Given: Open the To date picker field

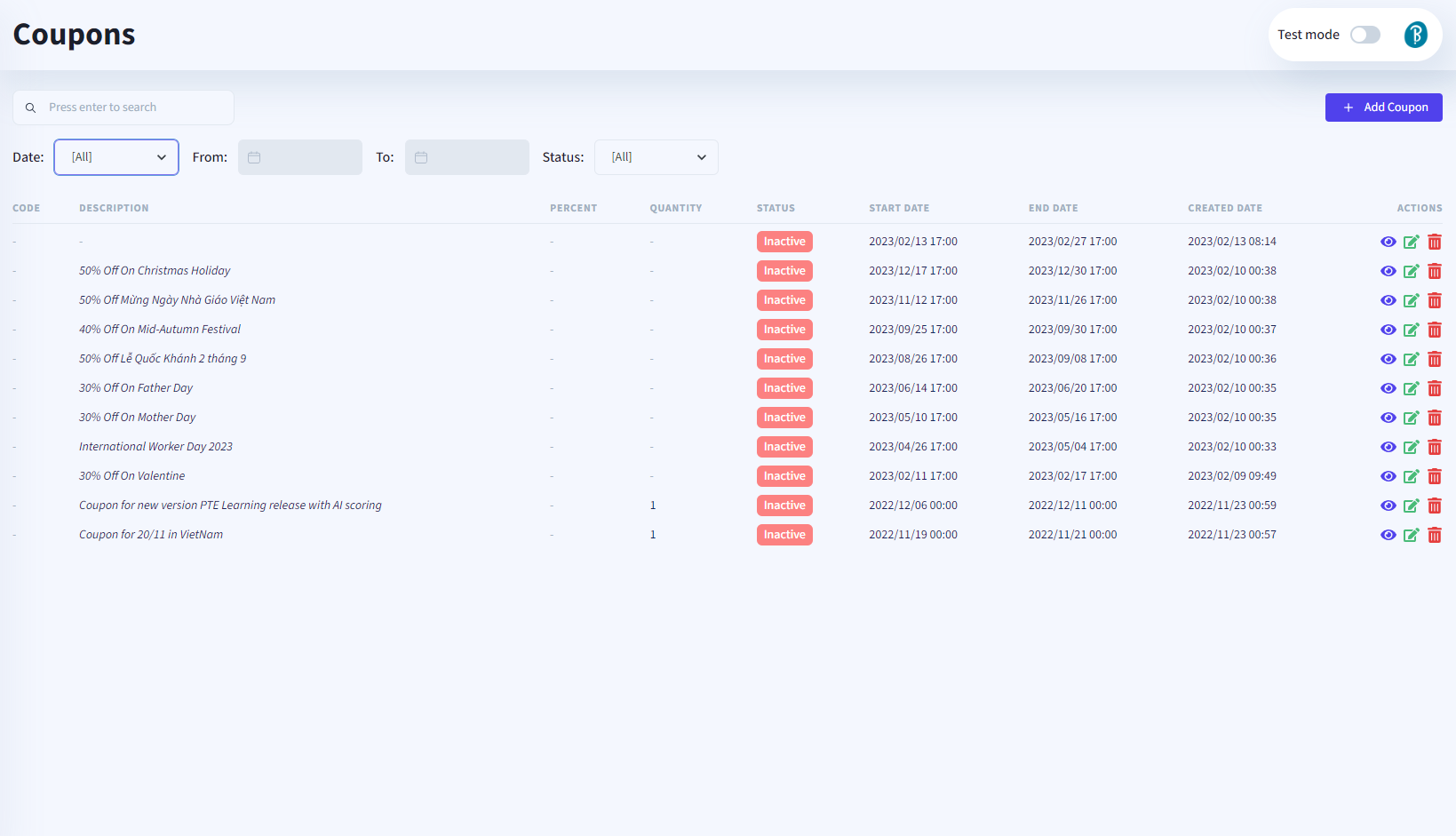Looking at the screenshot, I should (x=467, y=157).
